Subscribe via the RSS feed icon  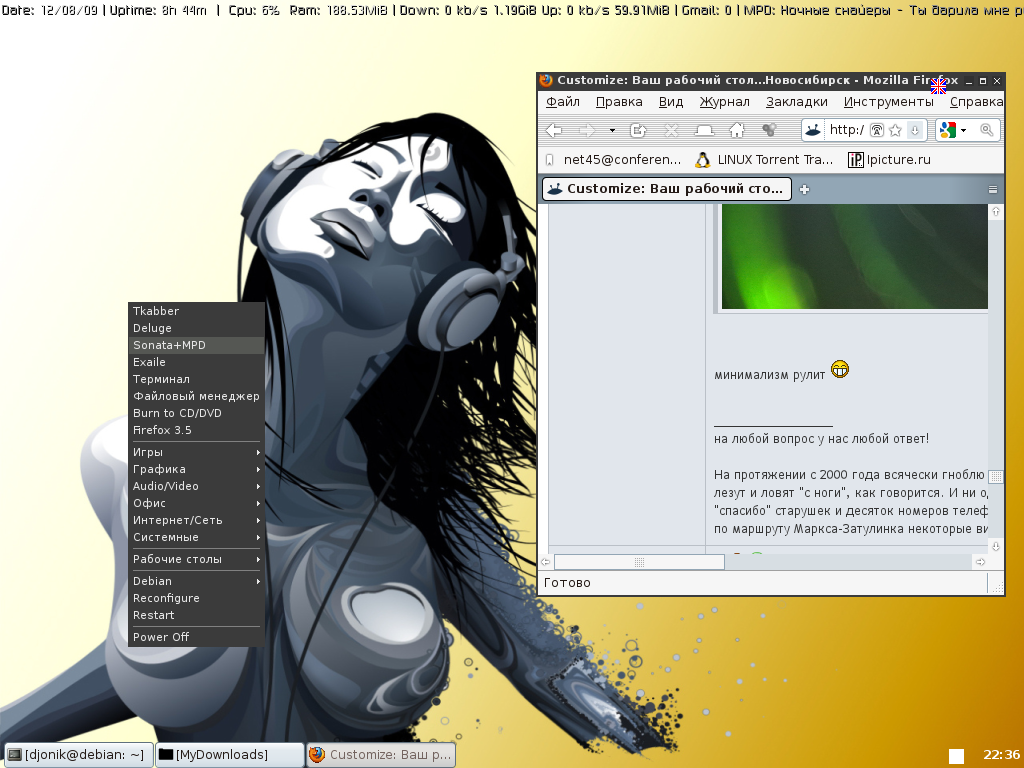[877, 131]
